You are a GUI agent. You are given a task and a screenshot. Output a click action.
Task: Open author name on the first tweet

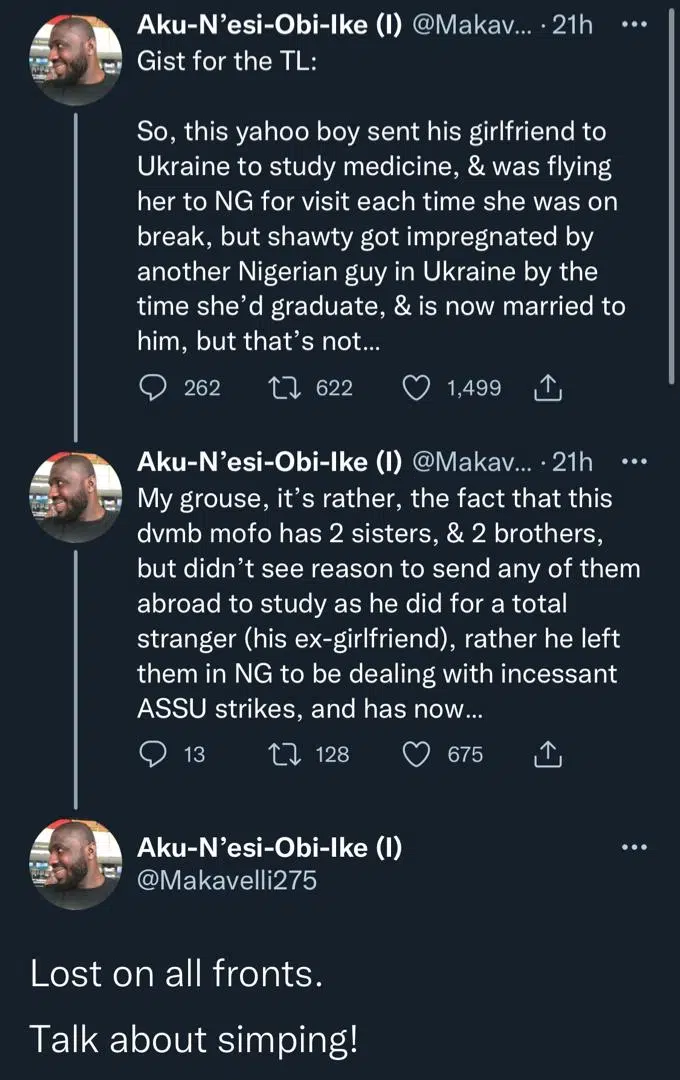[268, 26]
